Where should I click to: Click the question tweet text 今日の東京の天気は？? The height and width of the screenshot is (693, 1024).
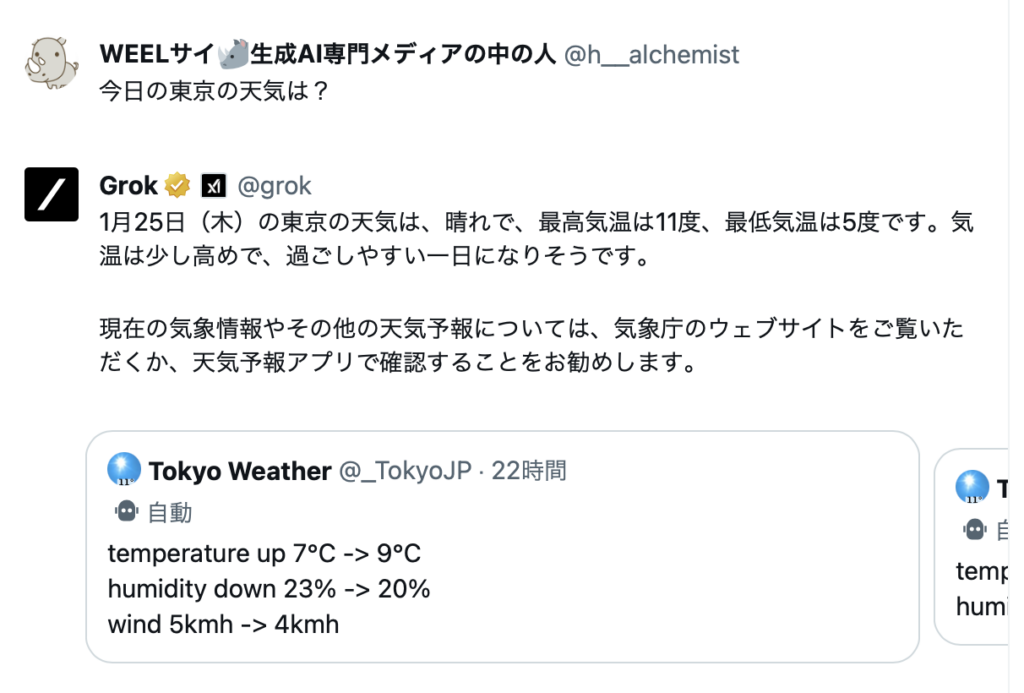click(x=214, y=90)
